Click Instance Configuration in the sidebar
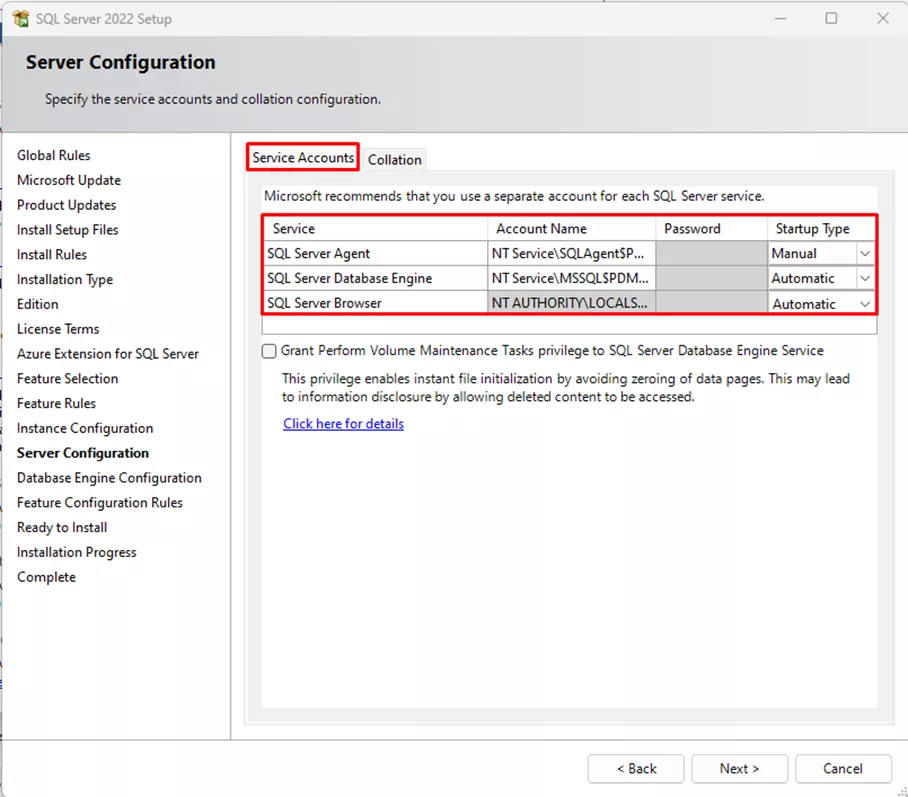This screenshot has height=797, width=908. 85,429
